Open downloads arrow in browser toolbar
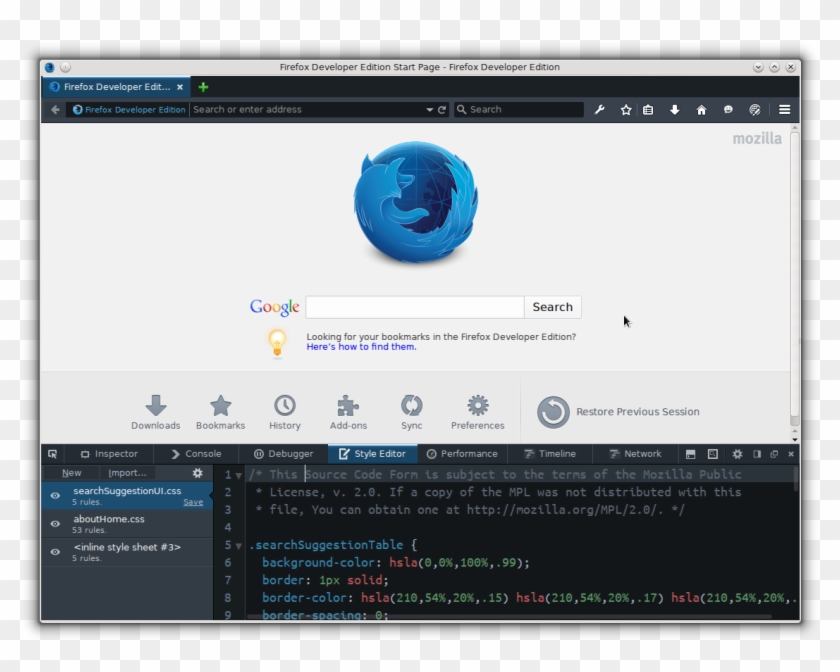 (674, 109)
